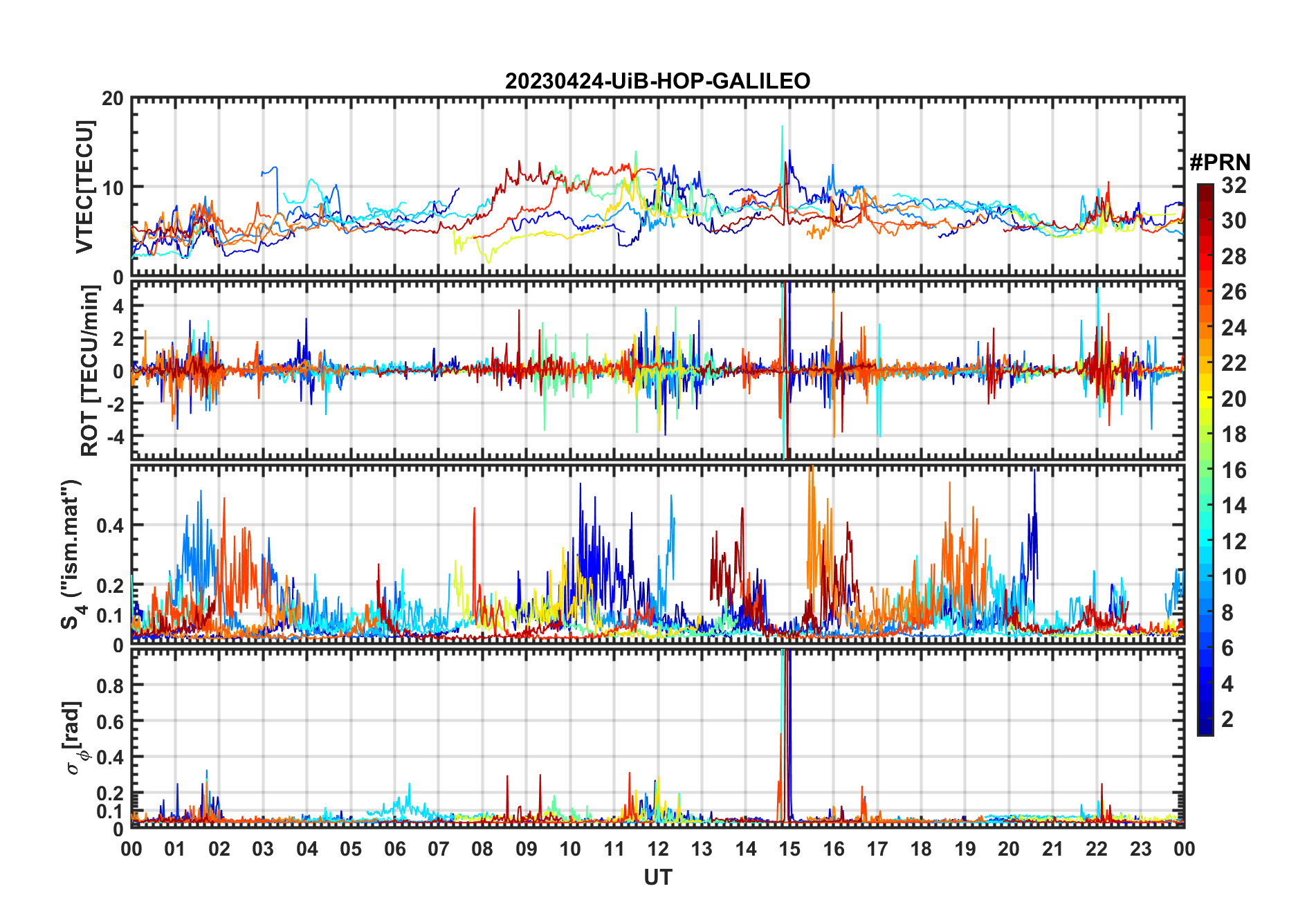Click the 0.4 tick label on S4 axis
This screenshot has width=1316, height=920.
click(x=109, y=526)
